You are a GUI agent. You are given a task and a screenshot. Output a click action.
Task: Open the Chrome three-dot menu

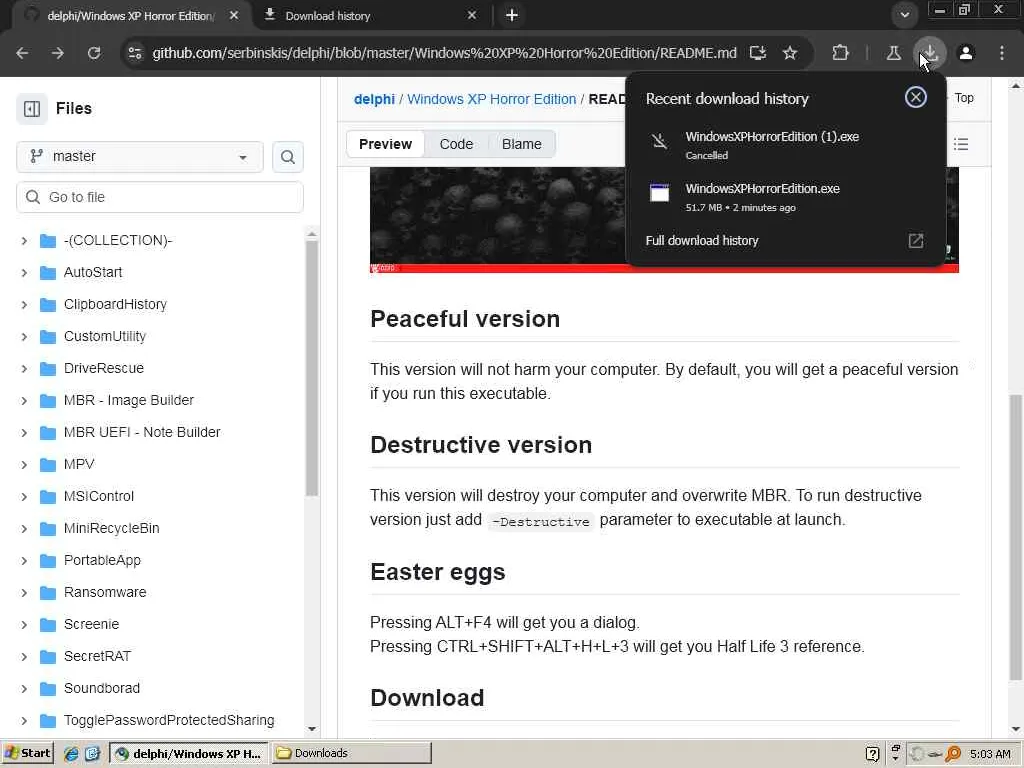[1002, 53]
